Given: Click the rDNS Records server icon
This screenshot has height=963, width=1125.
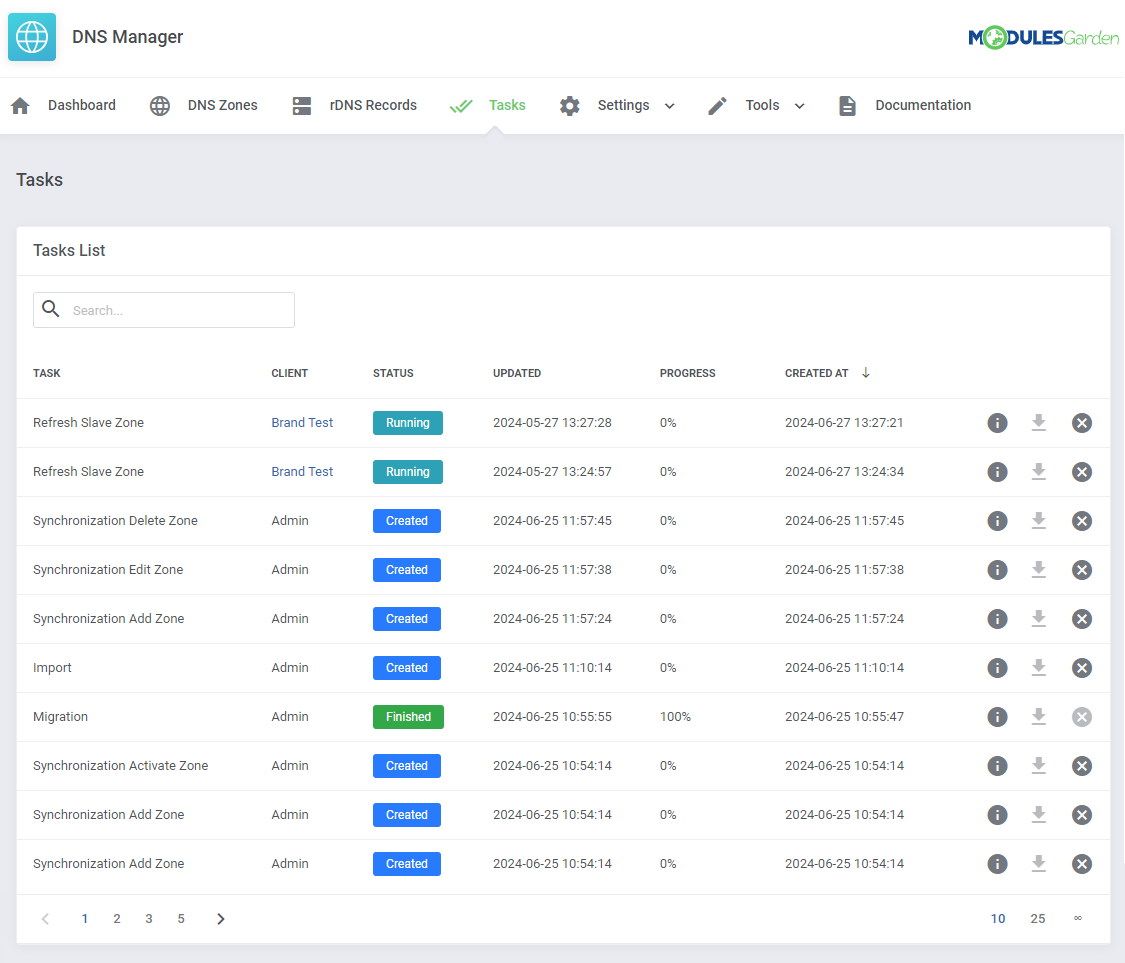Looking at the screenshot, I should click(x=302, y=106).
